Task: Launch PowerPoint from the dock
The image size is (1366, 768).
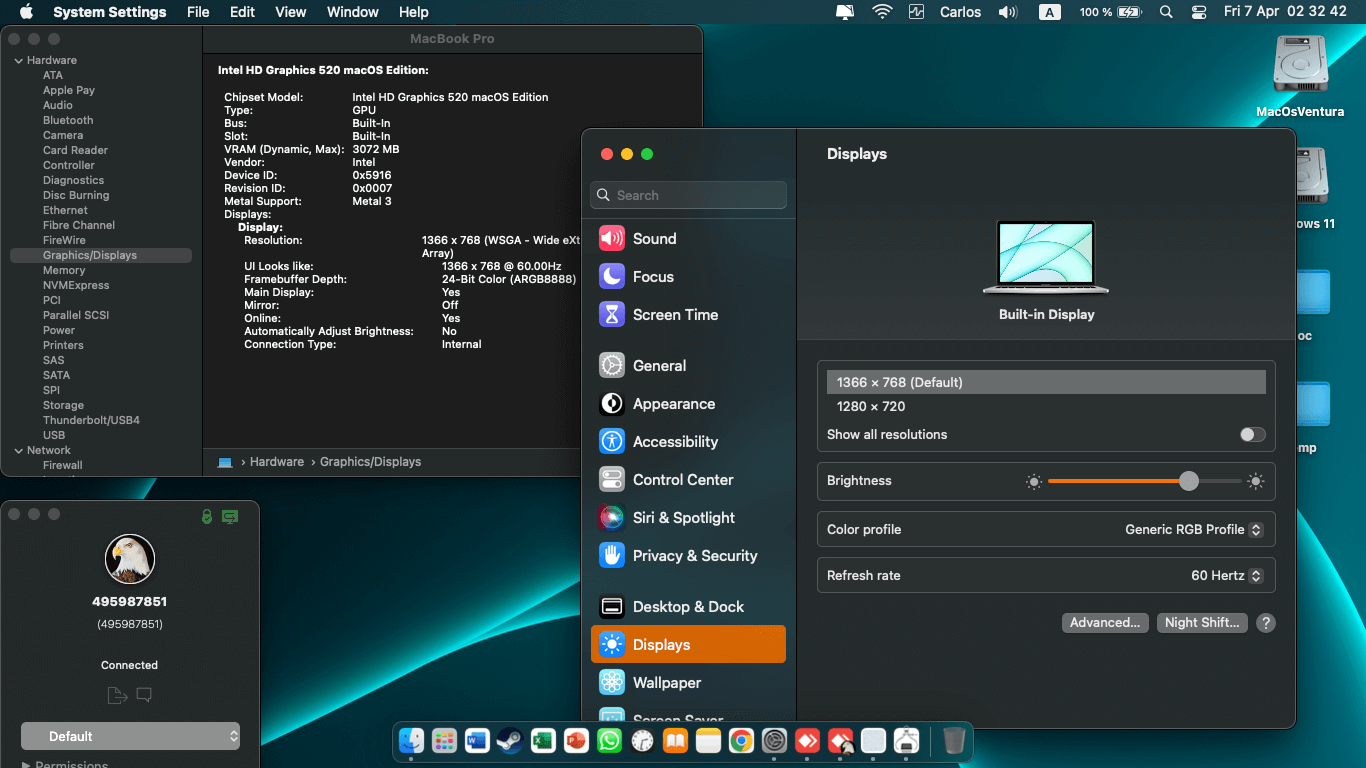Action: (576, 741)
